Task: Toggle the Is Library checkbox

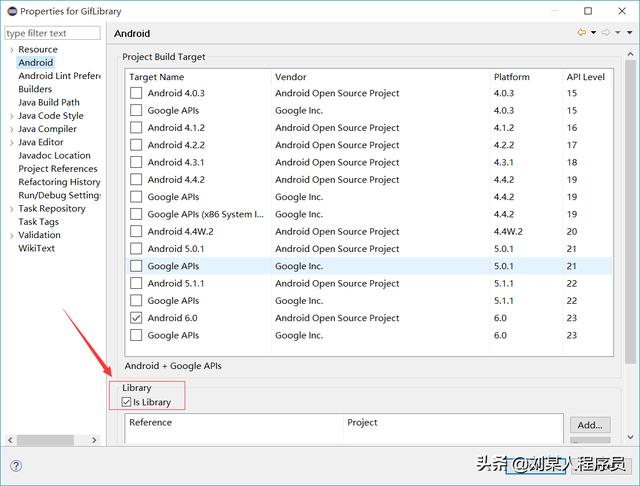Action: click(x=126, y=402)
